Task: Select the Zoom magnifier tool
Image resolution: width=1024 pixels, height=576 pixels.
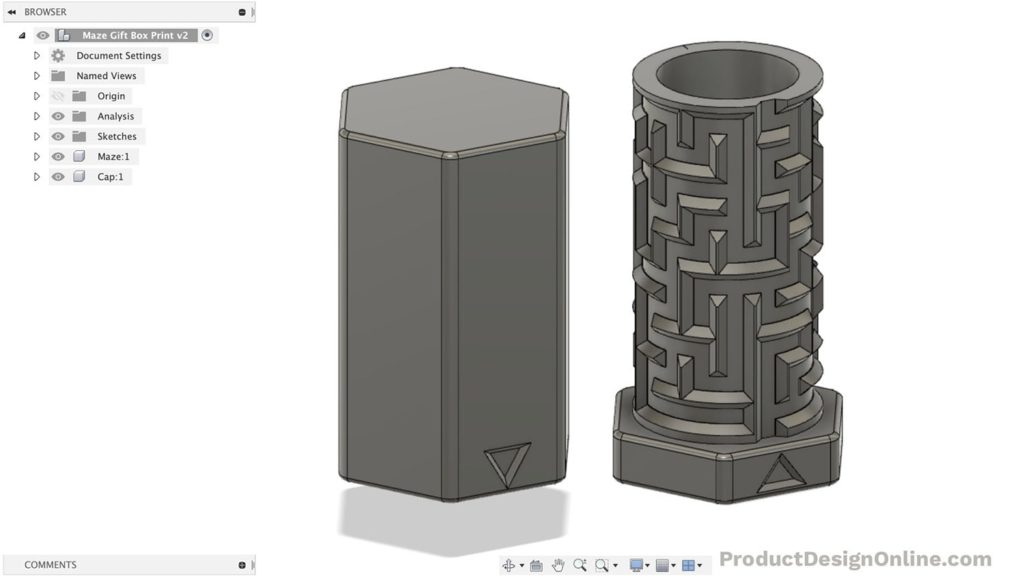Action: [580, 566]
